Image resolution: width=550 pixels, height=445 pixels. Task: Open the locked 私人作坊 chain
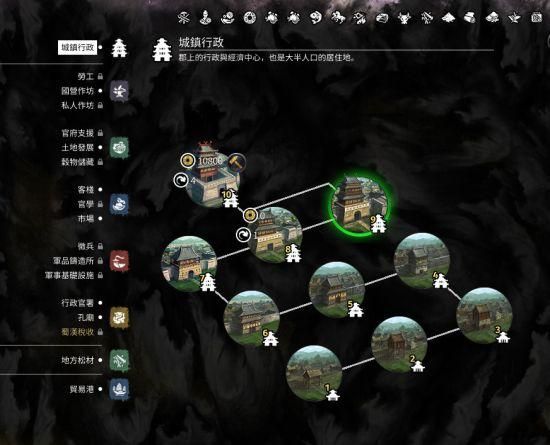tap(78, 105)
